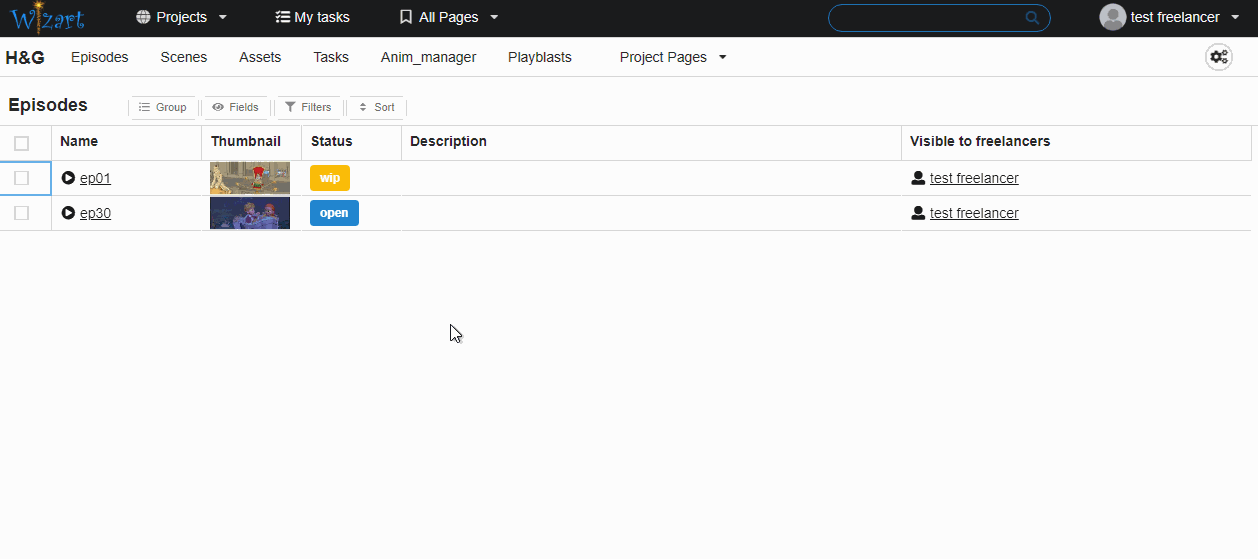Click the play icon beside ep01
This screenshot has width=1258, height=559.
(x=68, y=178)
